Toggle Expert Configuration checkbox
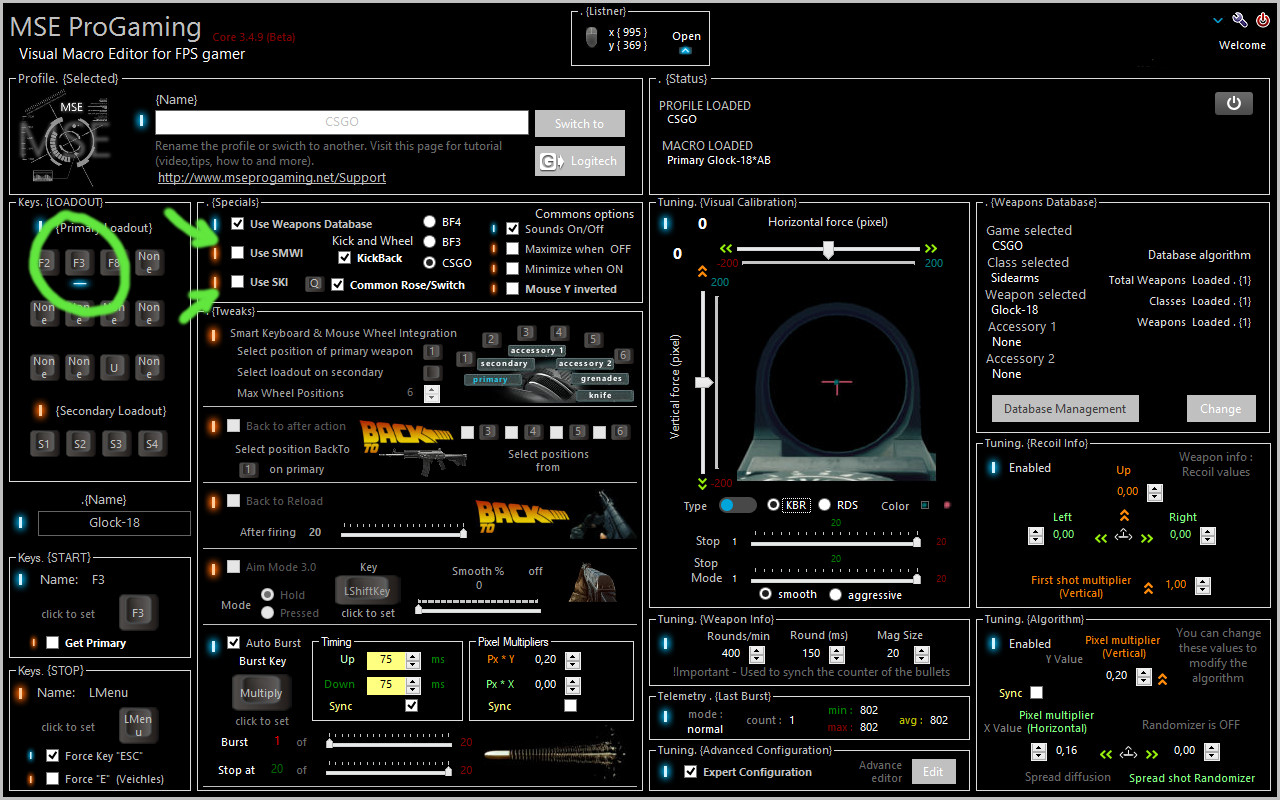1280x800 pixels. (690, 772)
